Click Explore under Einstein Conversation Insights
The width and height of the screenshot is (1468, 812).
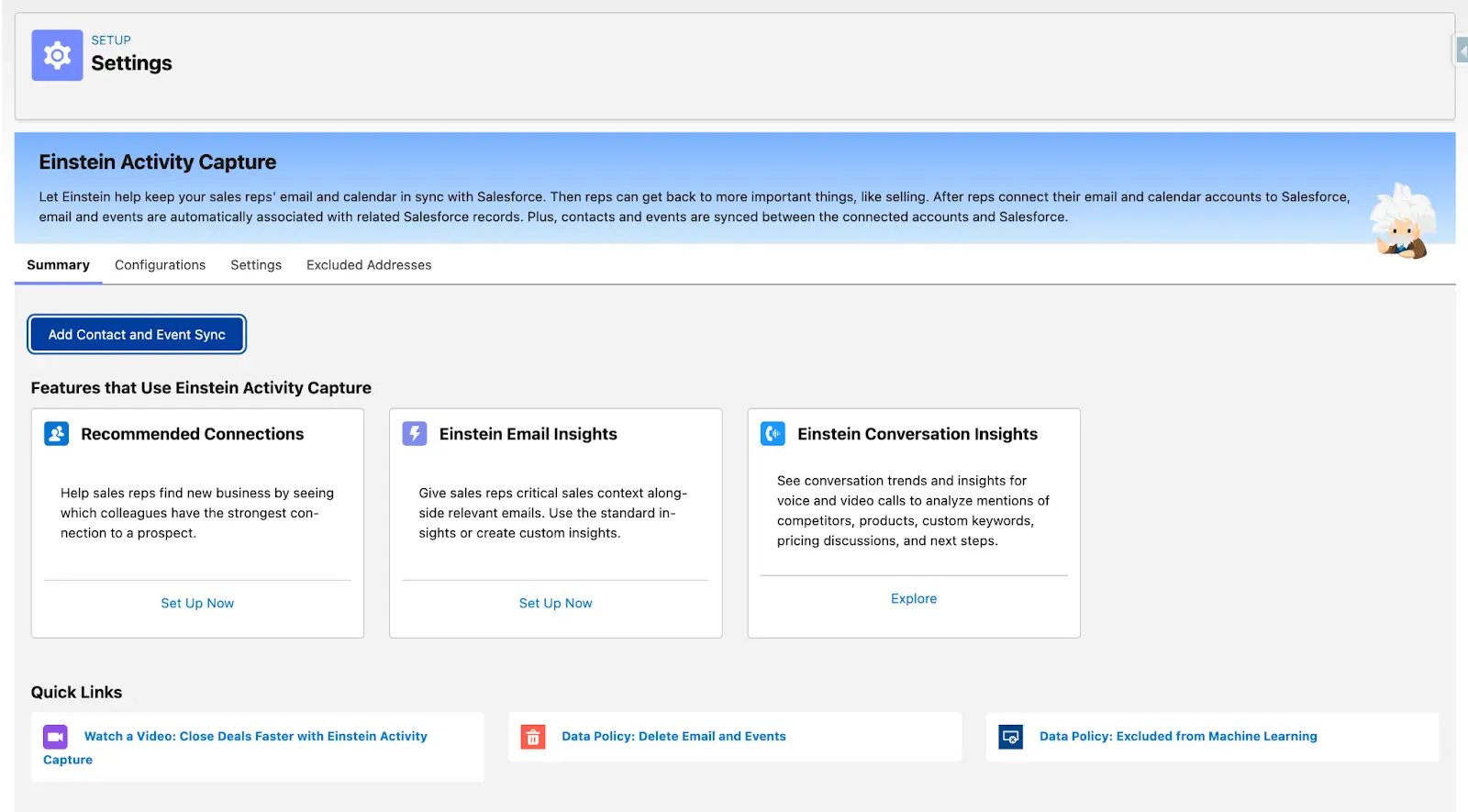pos(914,598)
